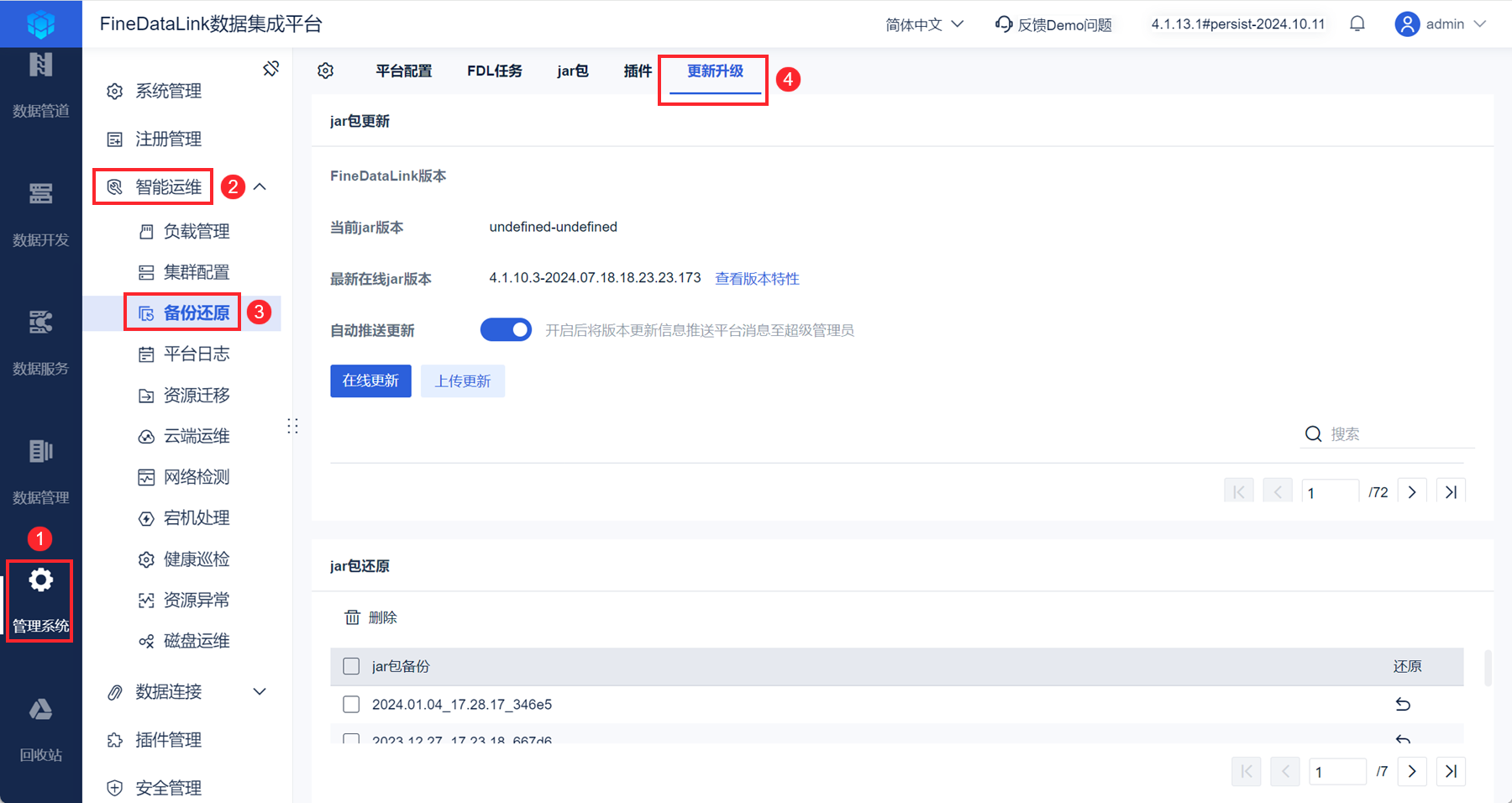The image size is (1512, 803).
Task: Collapse the 智能运维 section chevron
Action: click(x=260, y=186)
